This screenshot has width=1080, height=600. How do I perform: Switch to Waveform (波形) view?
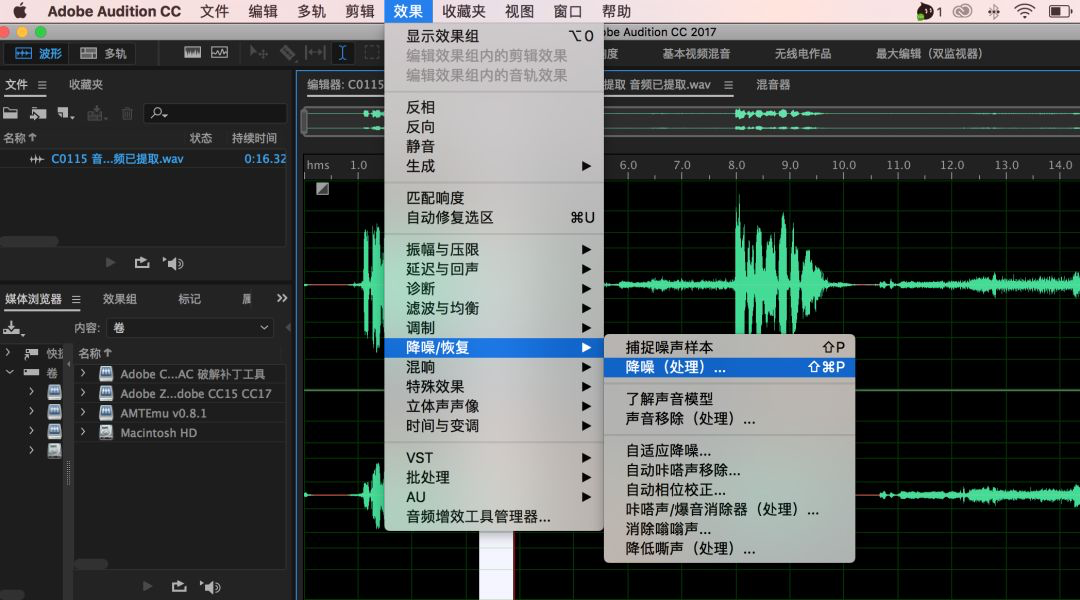(38, 54)
